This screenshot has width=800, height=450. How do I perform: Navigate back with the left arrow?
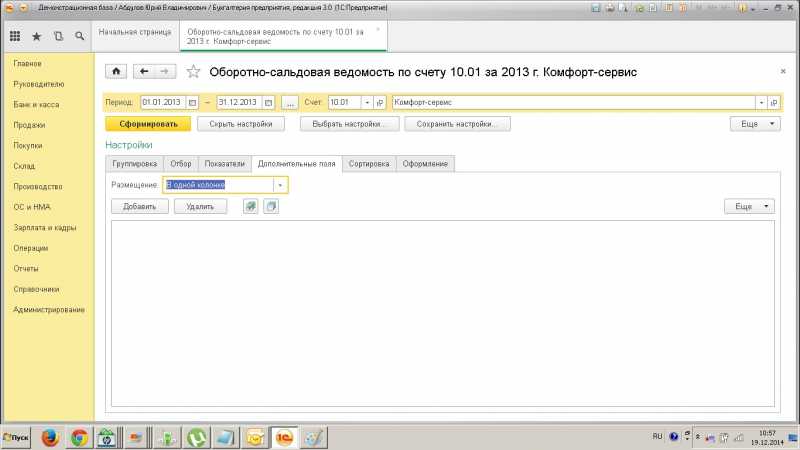(x=144, y=71)
